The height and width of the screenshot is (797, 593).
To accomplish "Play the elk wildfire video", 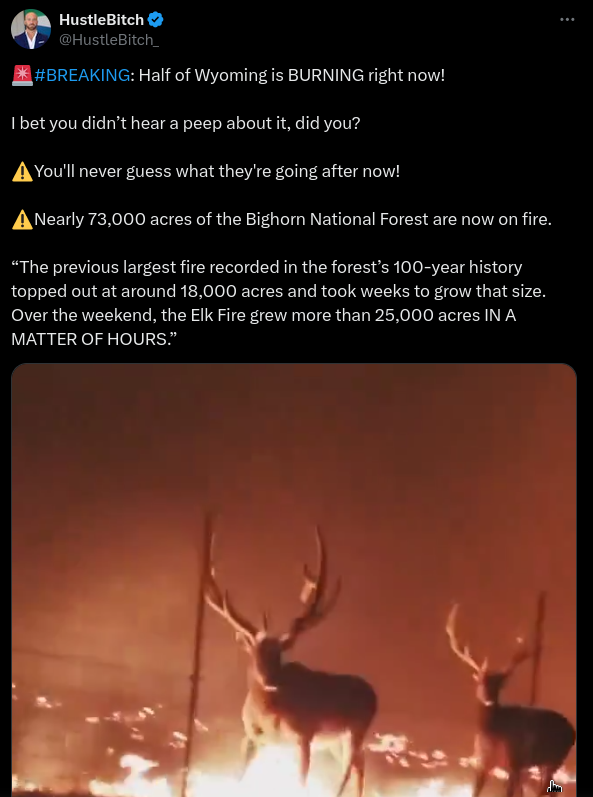I will (x=294, y=580).
